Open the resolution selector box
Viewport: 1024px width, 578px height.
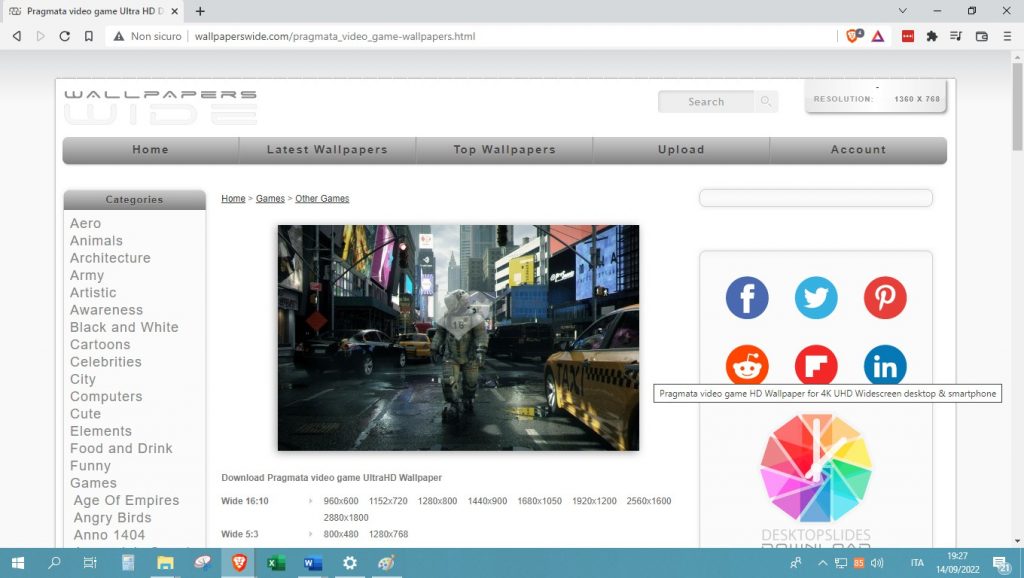875,97
